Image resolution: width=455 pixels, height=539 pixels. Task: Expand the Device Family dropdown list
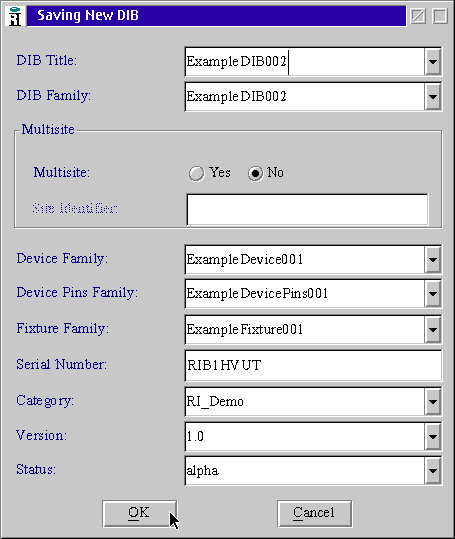point(433,259)
